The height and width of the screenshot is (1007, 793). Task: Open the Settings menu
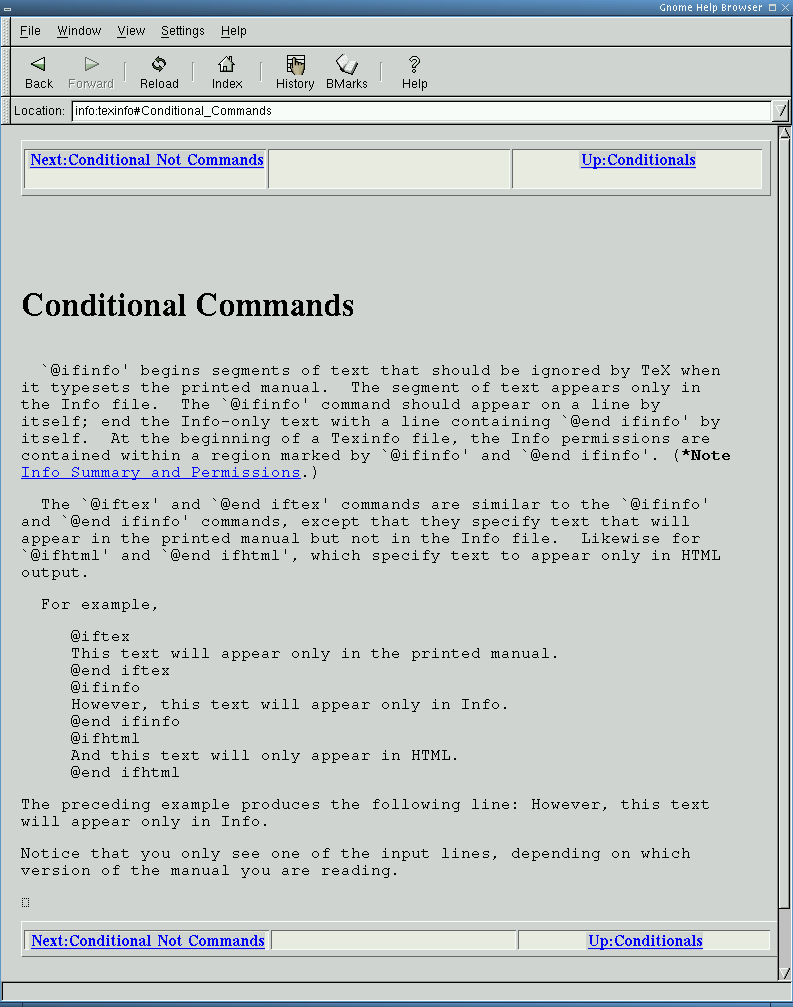(x=182, y=31)
